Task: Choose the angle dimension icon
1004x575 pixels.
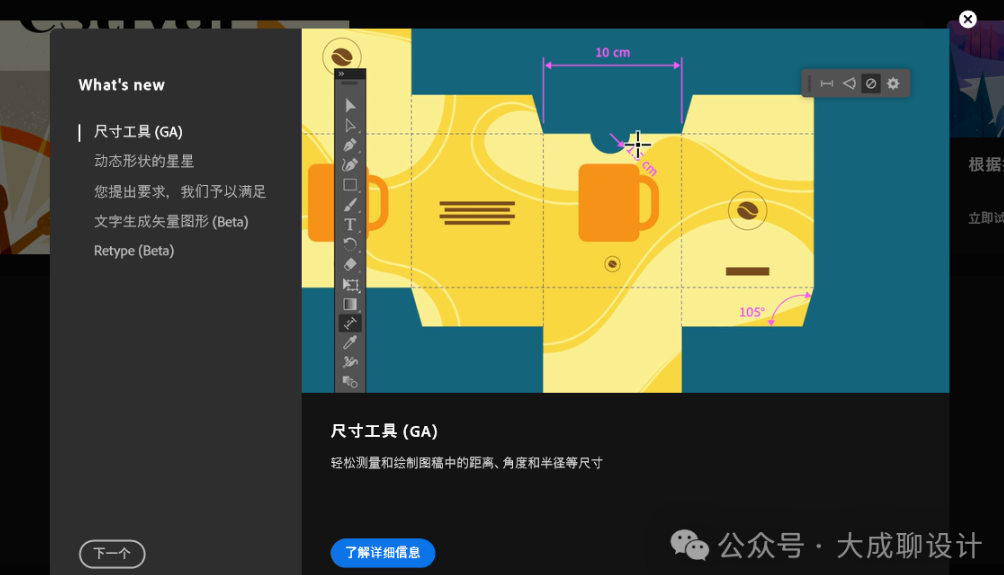Action: [x=849, y=84]
